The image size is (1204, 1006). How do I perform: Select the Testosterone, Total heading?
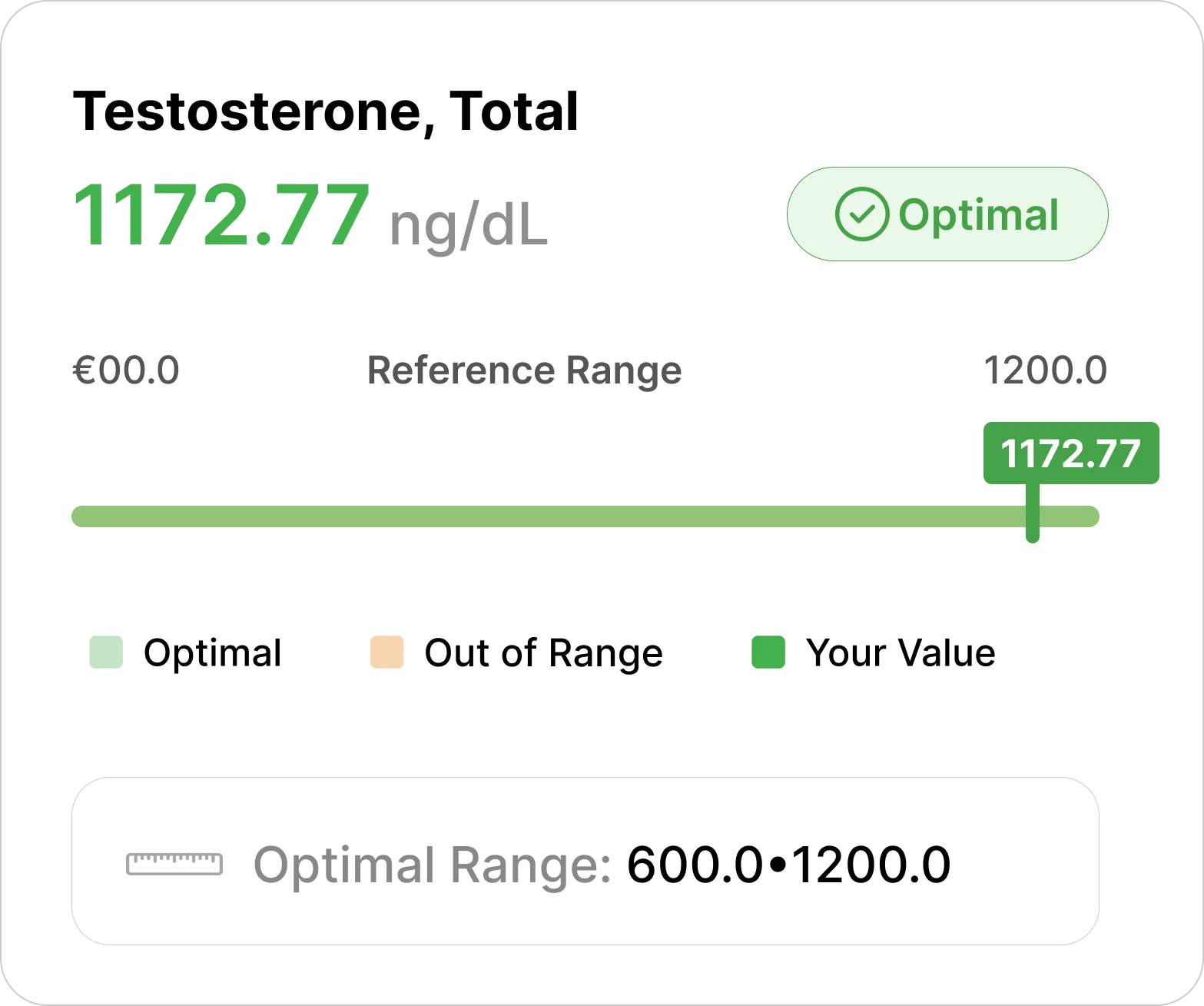point(325,112)
